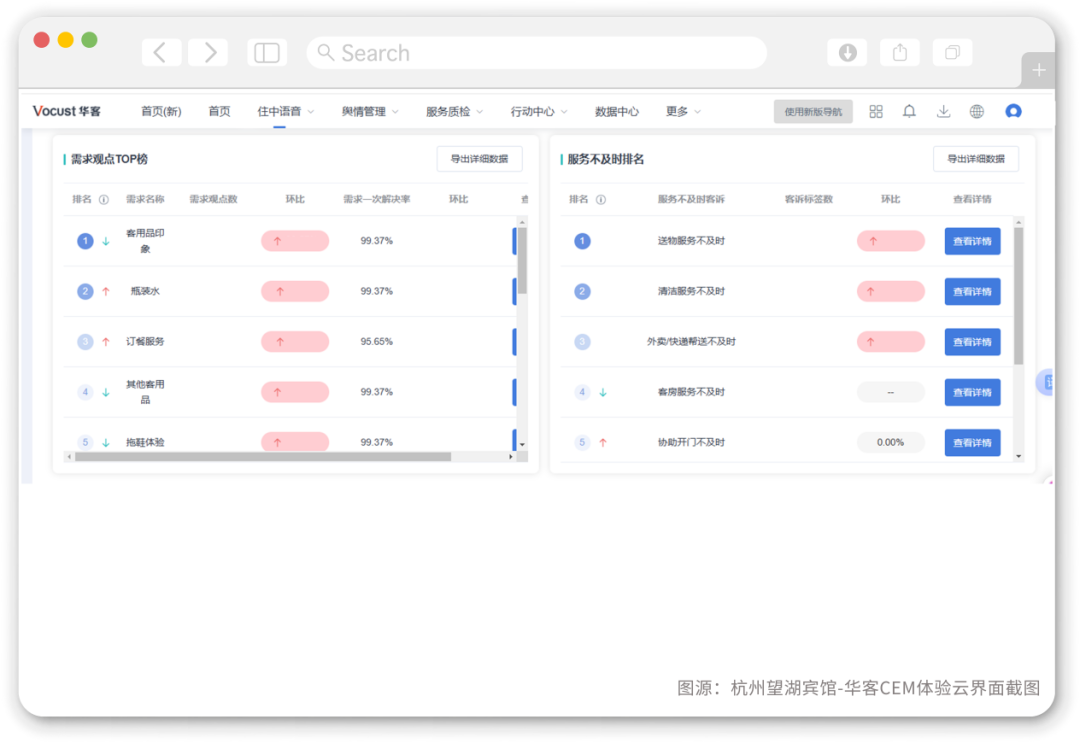Add a new browser tab
Viewport: 1080px width, 743px height.
click(x=1038, y=70)
